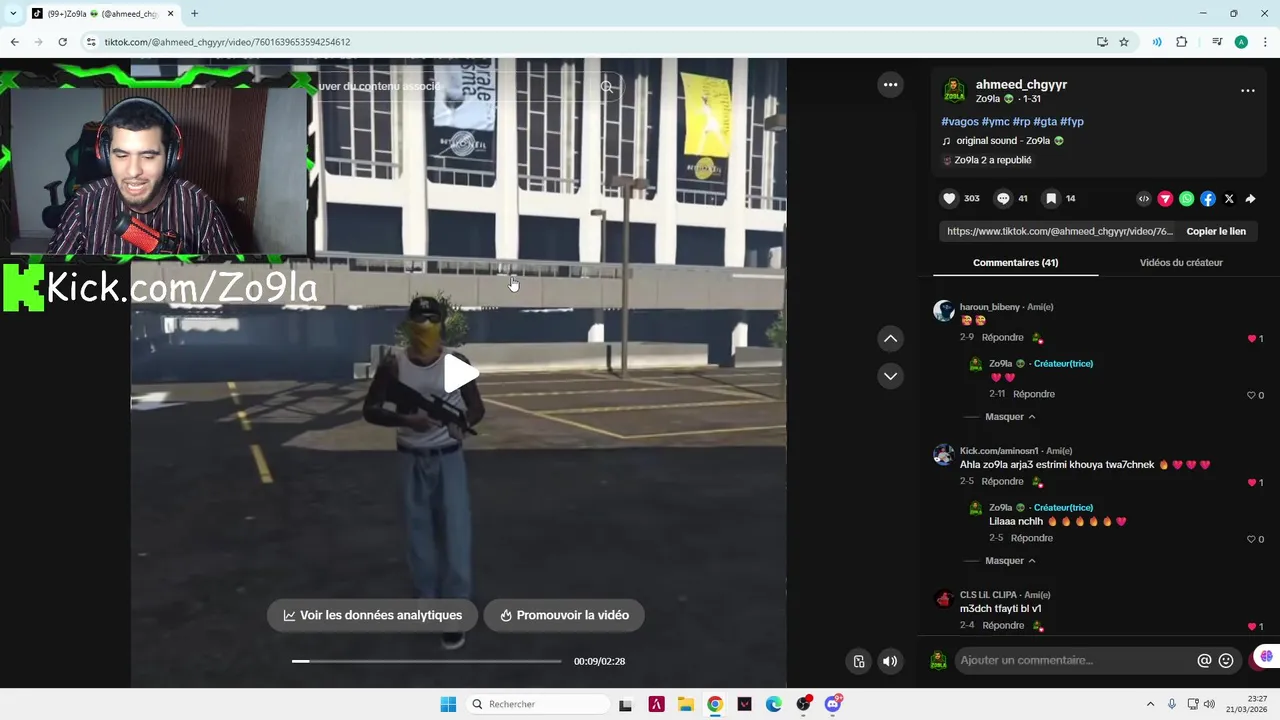
Task: Open the emoji picker in comment box
Action: point(1226,660)
